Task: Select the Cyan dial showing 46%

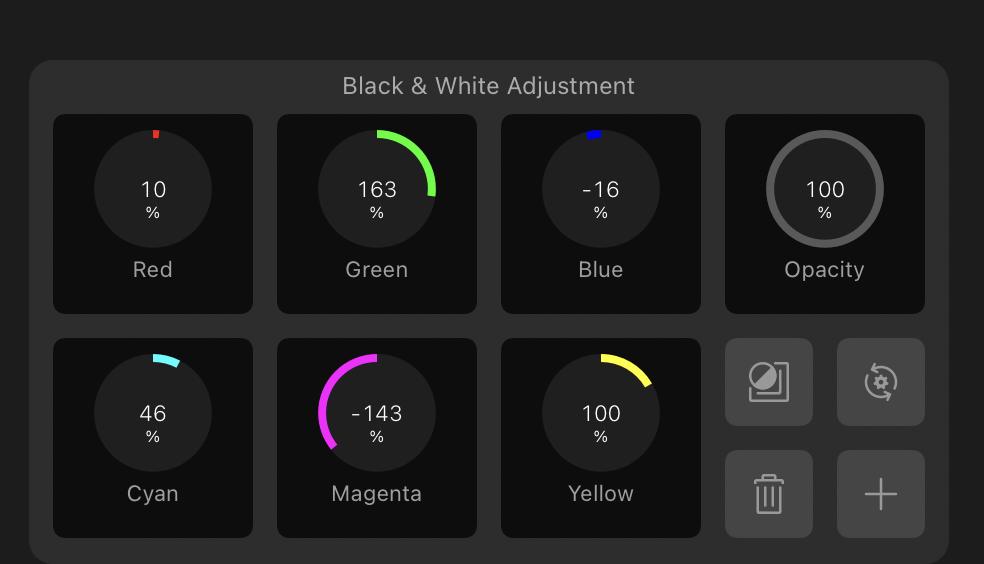Action: pyautogui.click(x=153, y=413)
